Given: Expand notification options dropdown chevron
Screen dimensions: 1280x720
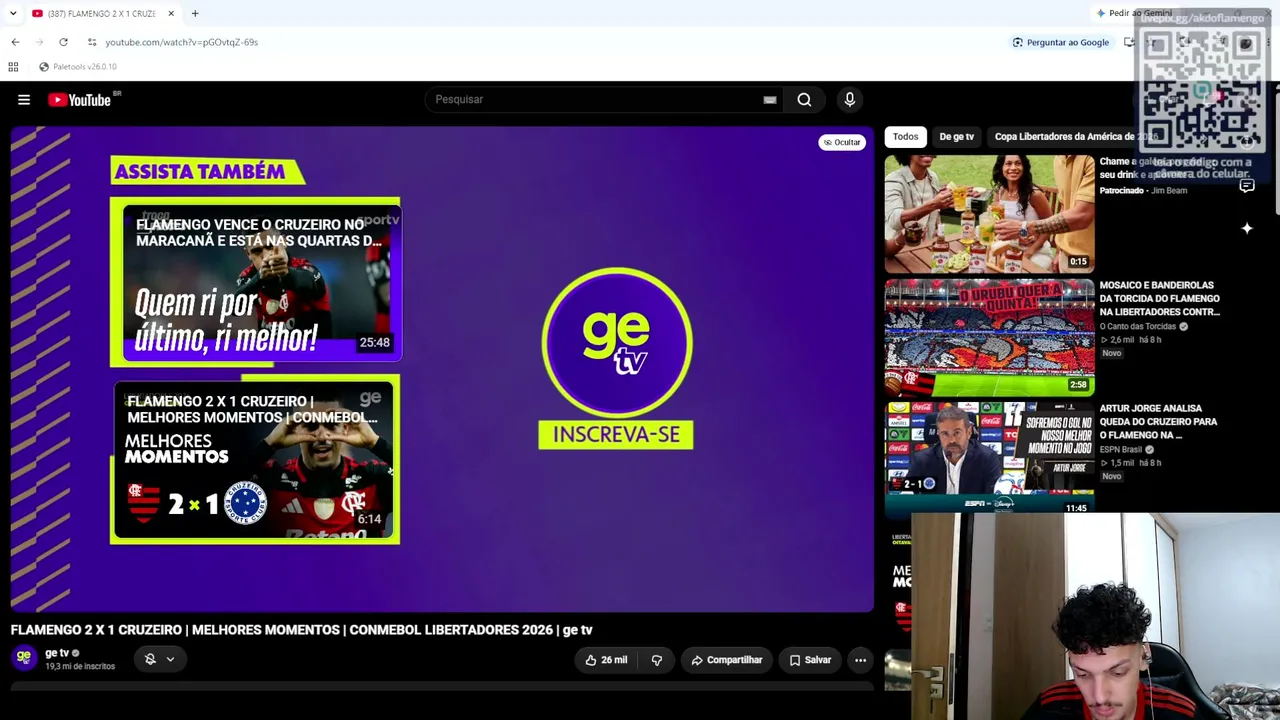Looking at the screenshot, I should [170, 660].
